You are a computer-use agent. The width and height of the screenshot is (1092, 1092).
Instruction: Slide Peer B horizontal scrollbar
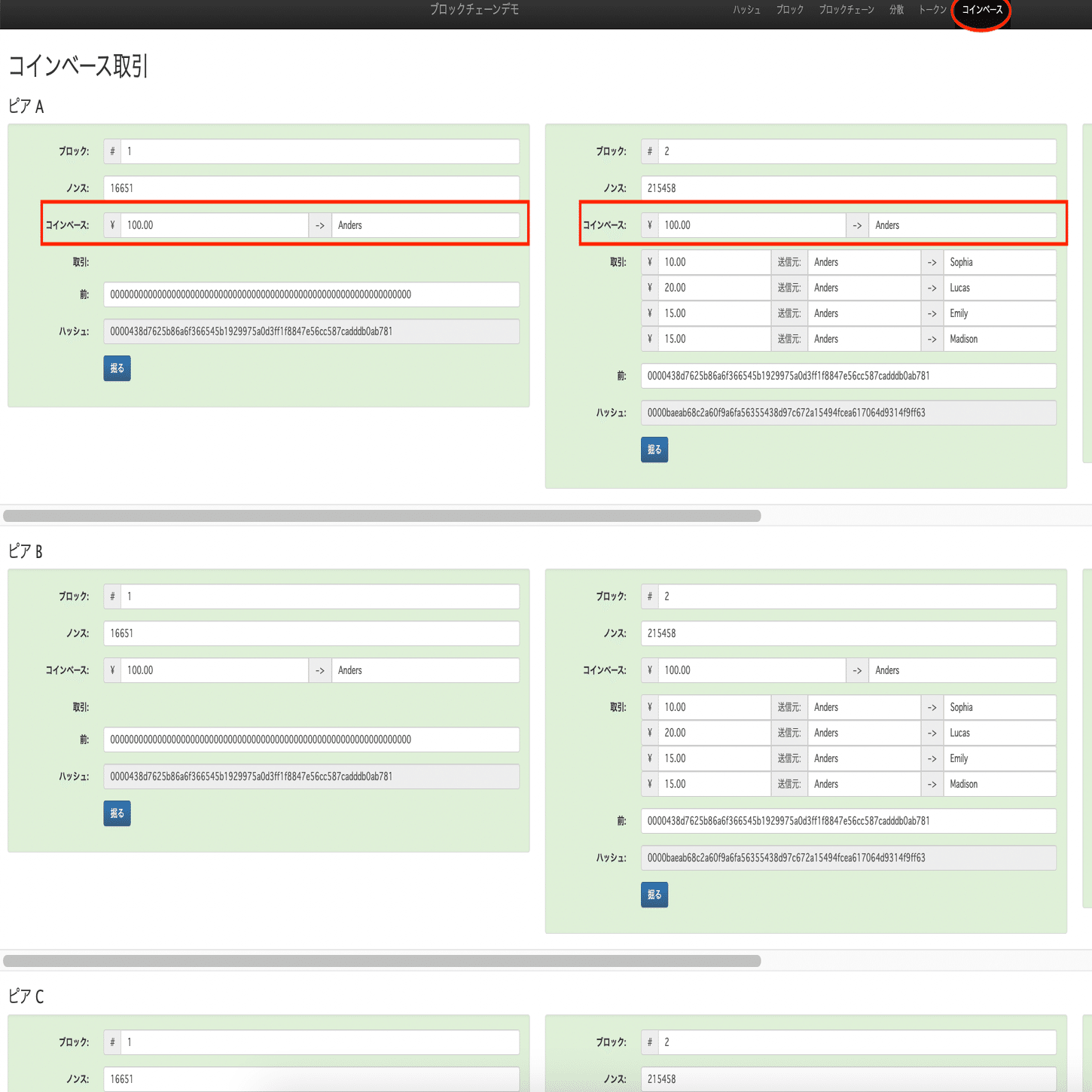(382, 961)
